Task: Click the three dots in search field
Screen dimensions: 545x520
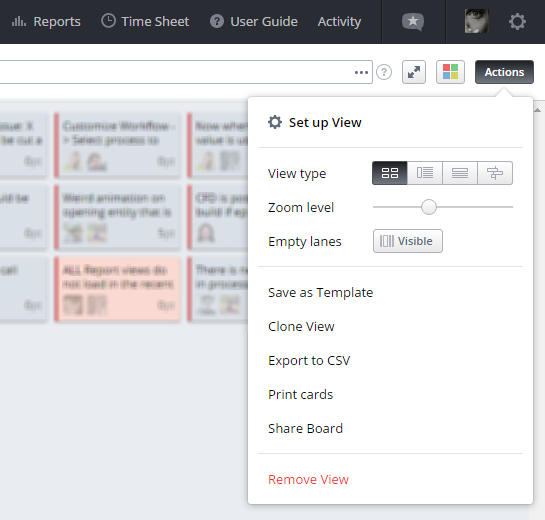Action: pyautogui.click(x=361, y=73)
